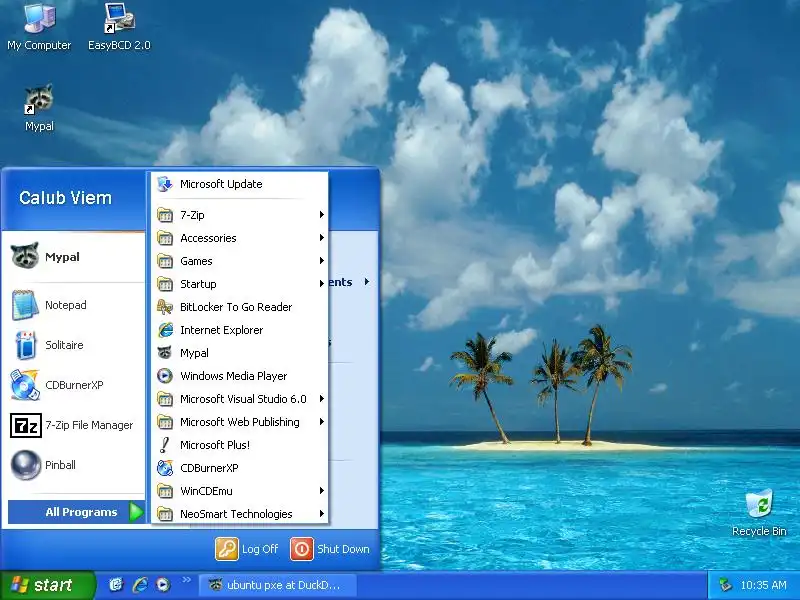
Task: Switch to the ubuntu pxe at DuckD taskbar window
Action: [277, 585]
